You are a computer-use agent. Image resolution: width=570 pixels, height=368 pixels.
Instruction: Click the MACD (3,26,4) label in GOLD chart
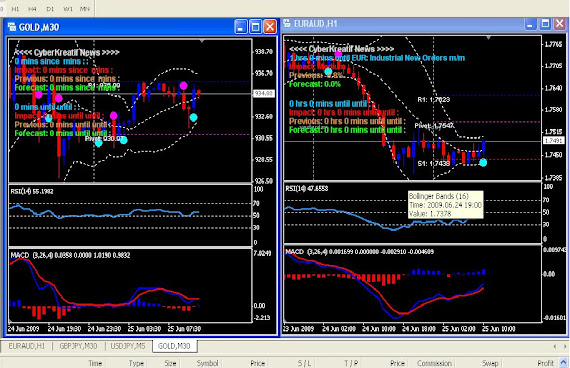70,255
